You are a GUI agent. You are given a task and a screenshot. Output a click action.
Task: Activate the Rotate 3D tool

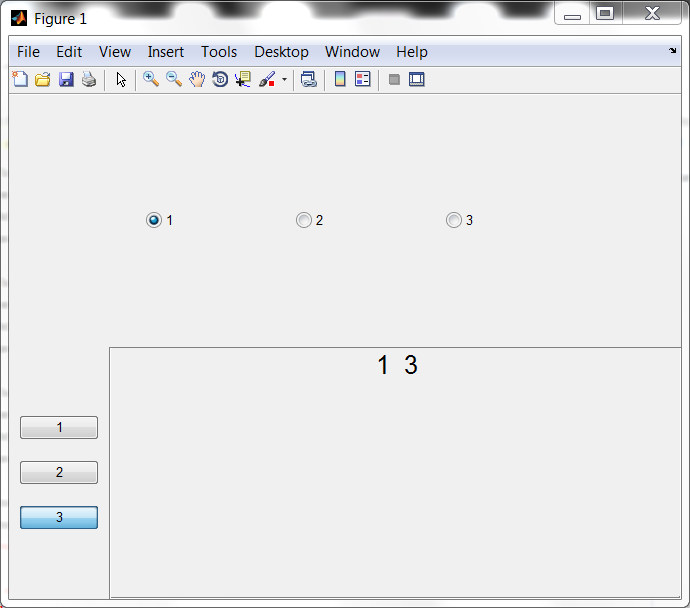coord(220,80)
